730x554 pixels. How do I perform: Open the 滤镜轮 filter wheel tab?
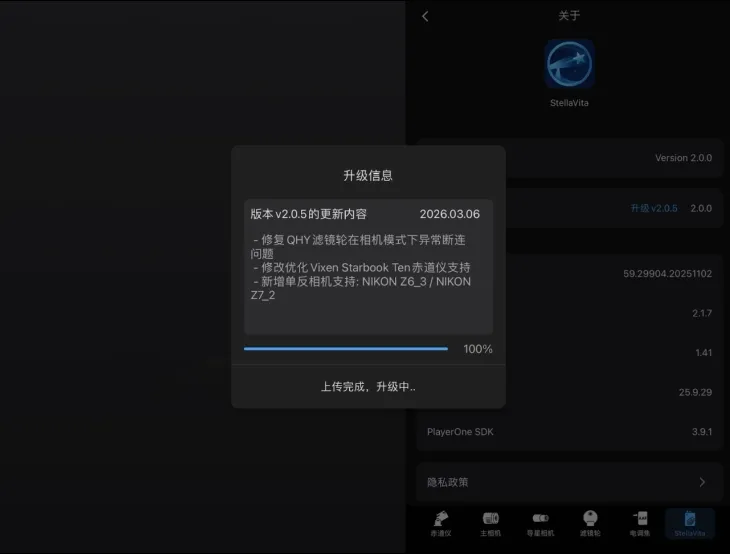[590, 524]
